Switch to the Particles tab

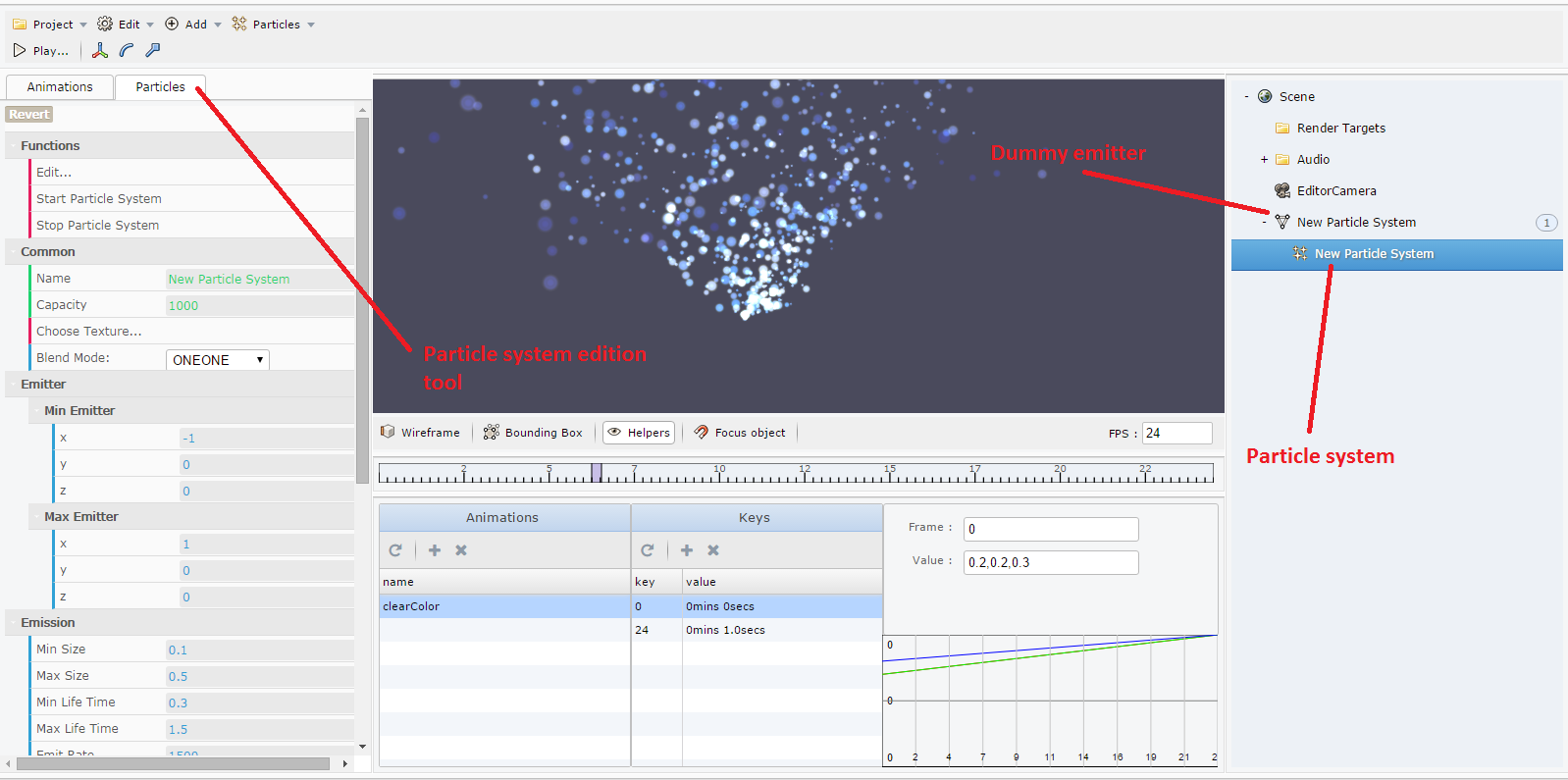click(160, 87)
